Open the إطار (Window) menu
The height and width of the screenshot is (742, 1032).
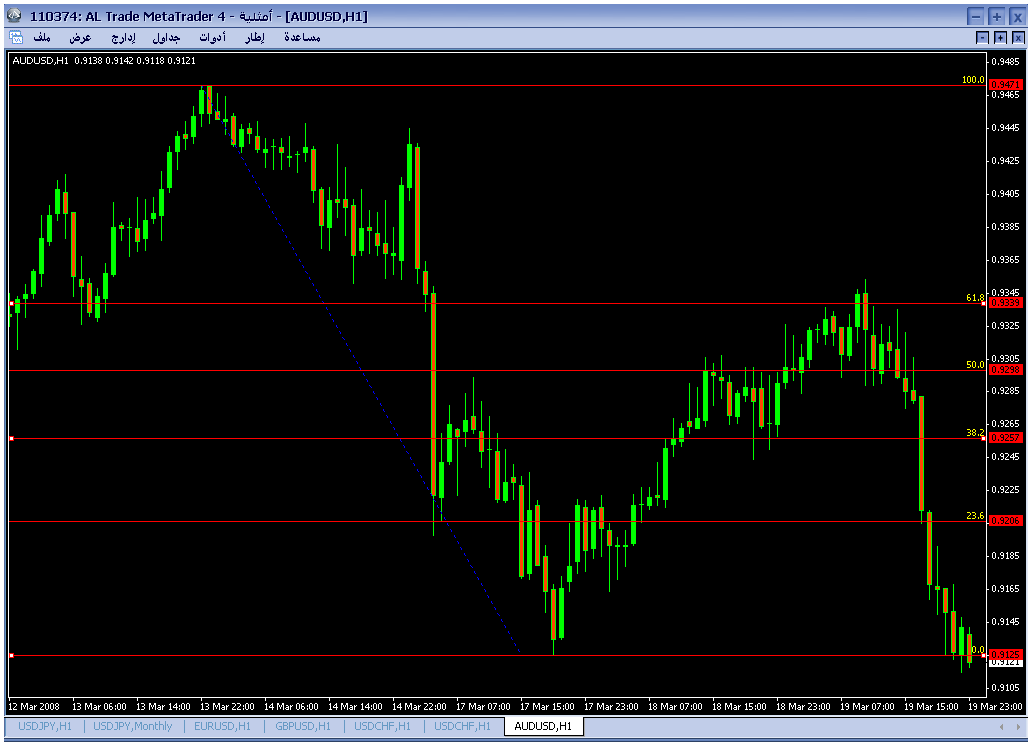(255, 38)
